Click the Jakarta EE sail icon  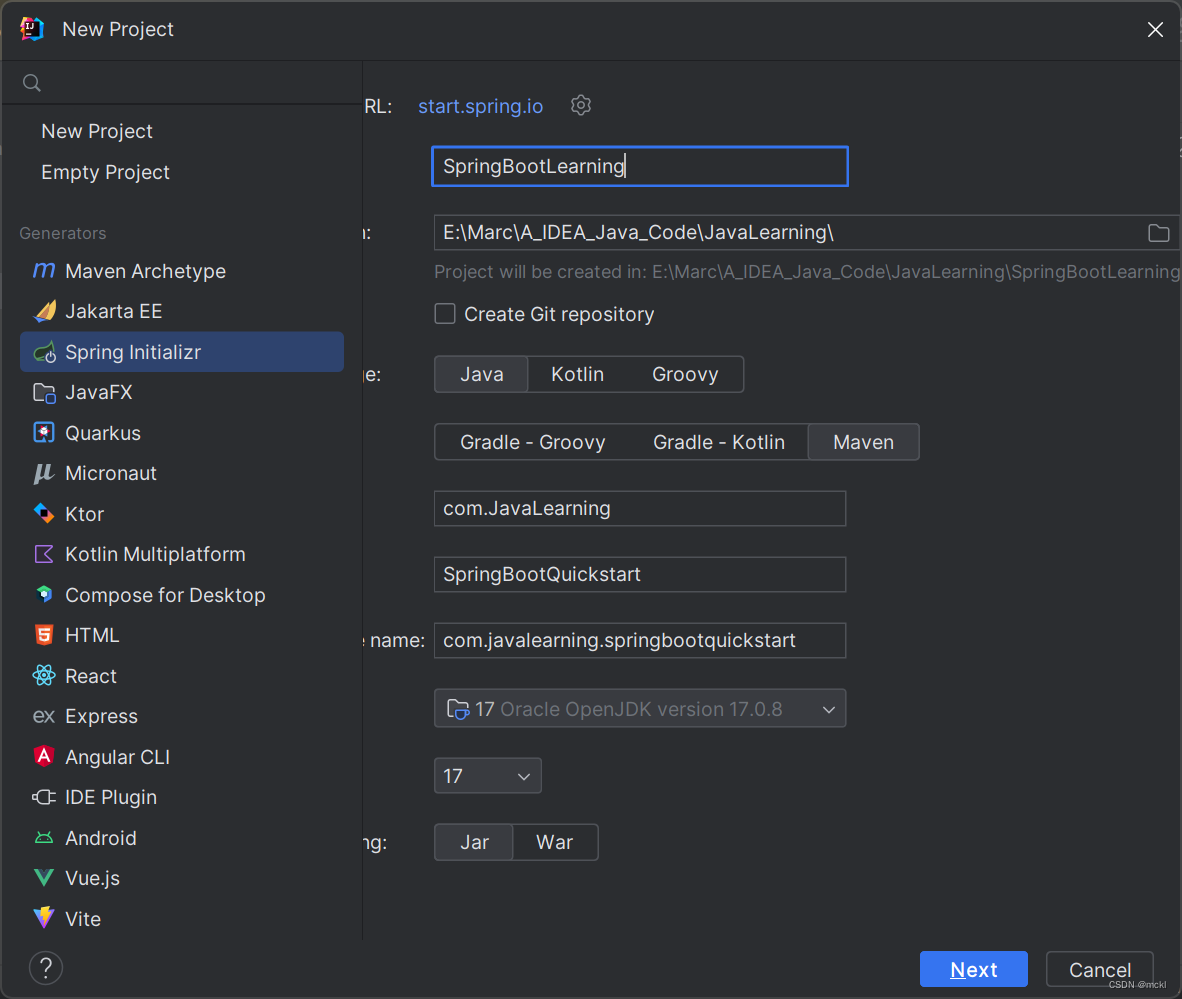click(x=44, y=311)
